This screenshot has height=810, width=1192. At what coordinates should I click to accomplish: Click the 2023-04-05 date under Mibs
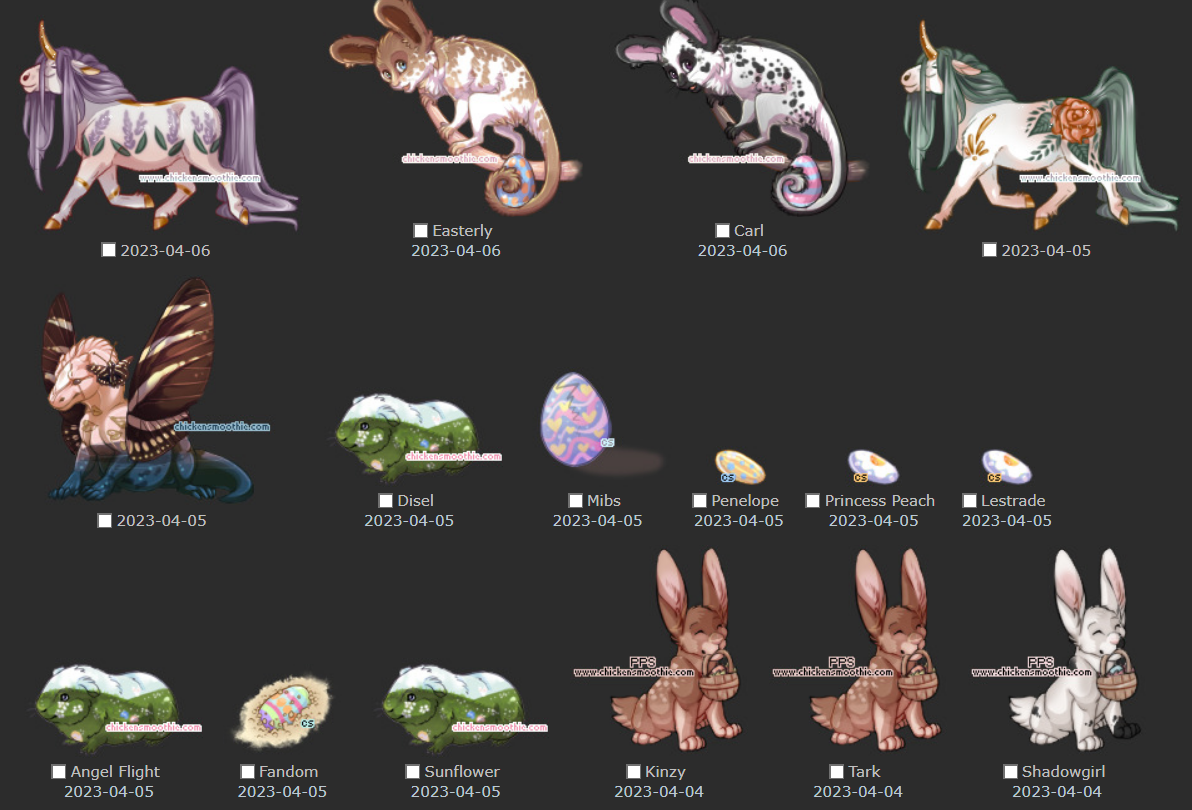(x=598, y=520)
